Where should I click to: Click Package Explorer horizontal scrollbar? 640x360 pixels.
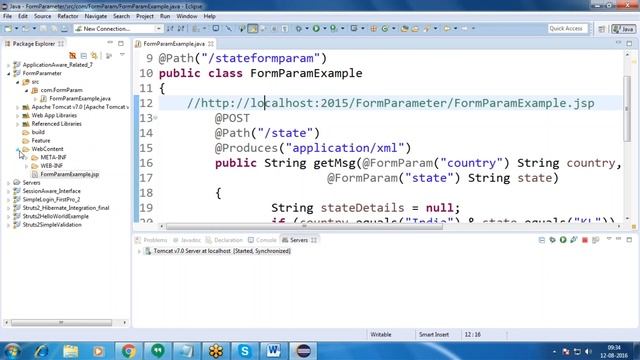[61, 322]
